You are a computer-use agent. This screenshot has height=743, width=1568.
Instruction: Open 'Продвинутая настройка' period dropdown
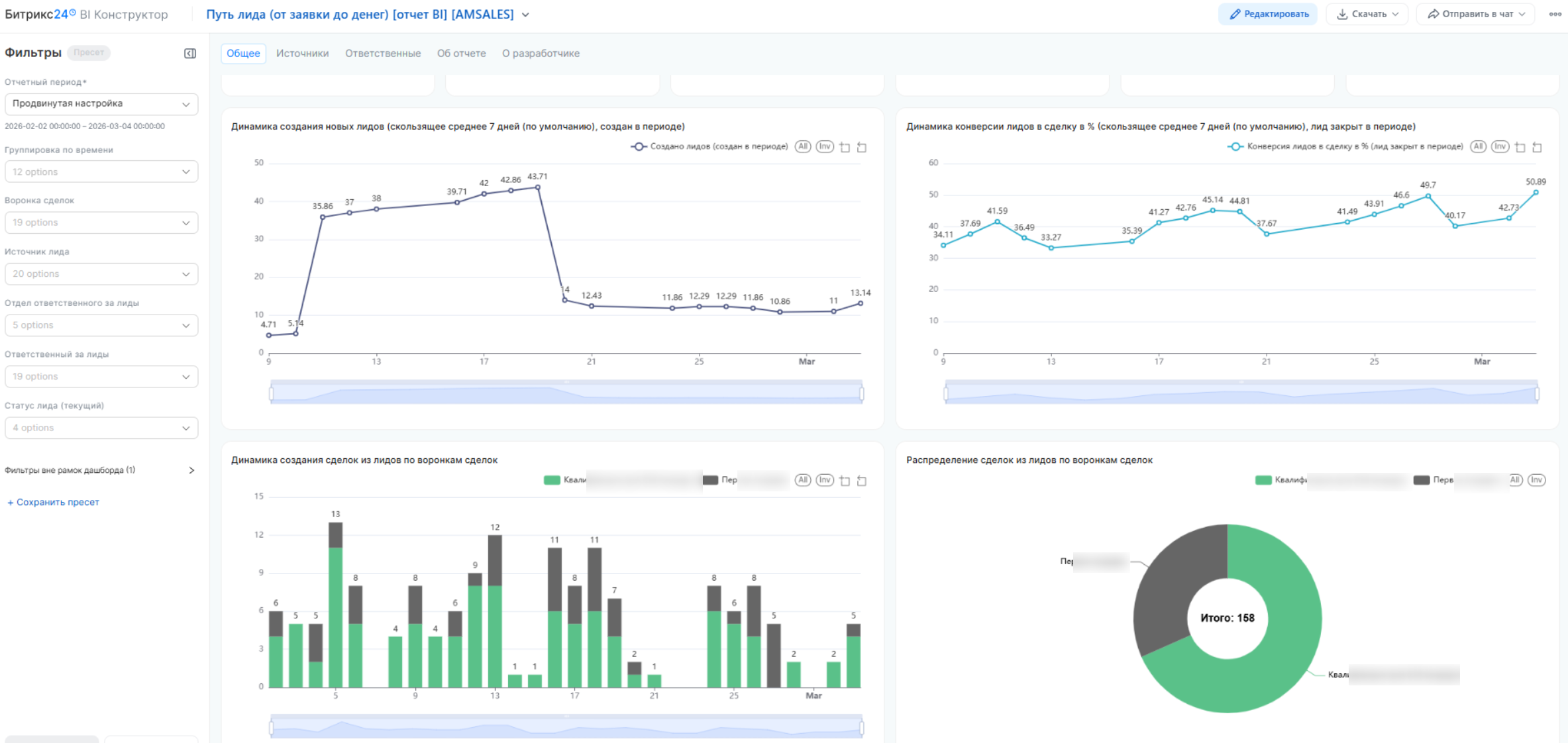(101, 104)
